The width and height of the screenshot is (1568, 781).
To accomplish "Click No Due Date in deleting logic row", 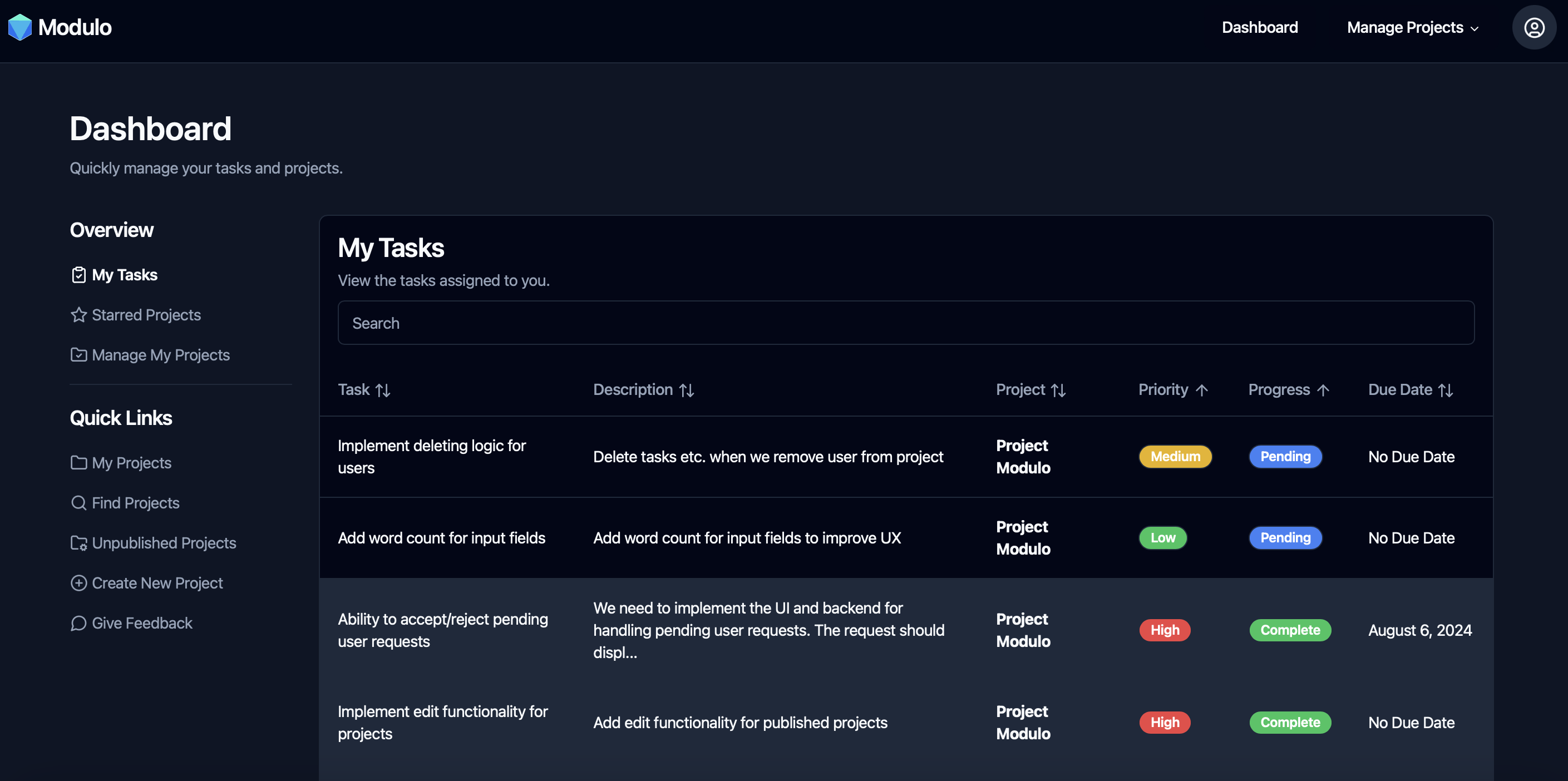I will pyautogui.click(x=1411, y=457).
